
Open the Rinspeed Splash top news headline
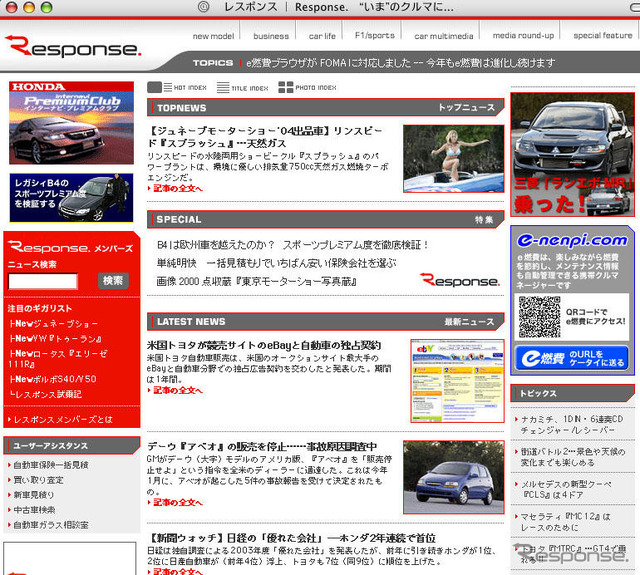[265, 137]
